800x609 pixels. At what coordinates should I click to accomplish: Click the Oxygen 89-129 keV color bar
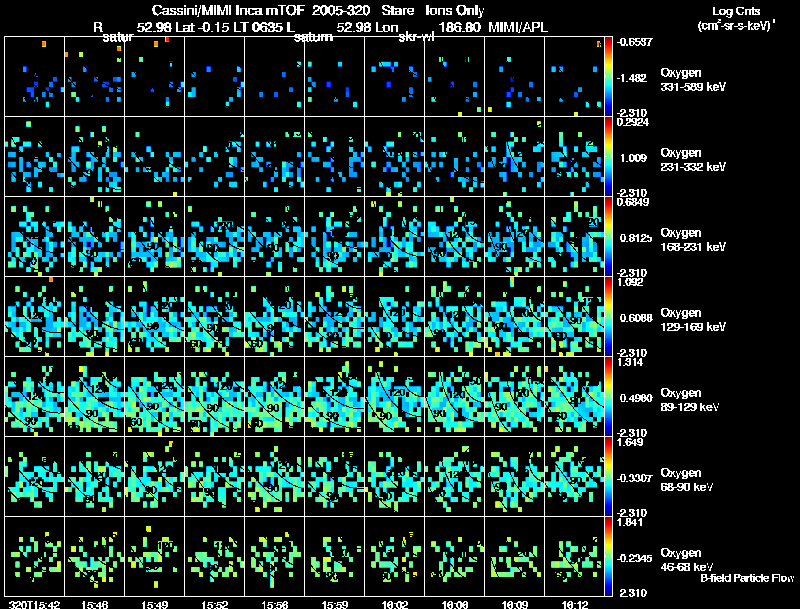click(x=608, y=396)
